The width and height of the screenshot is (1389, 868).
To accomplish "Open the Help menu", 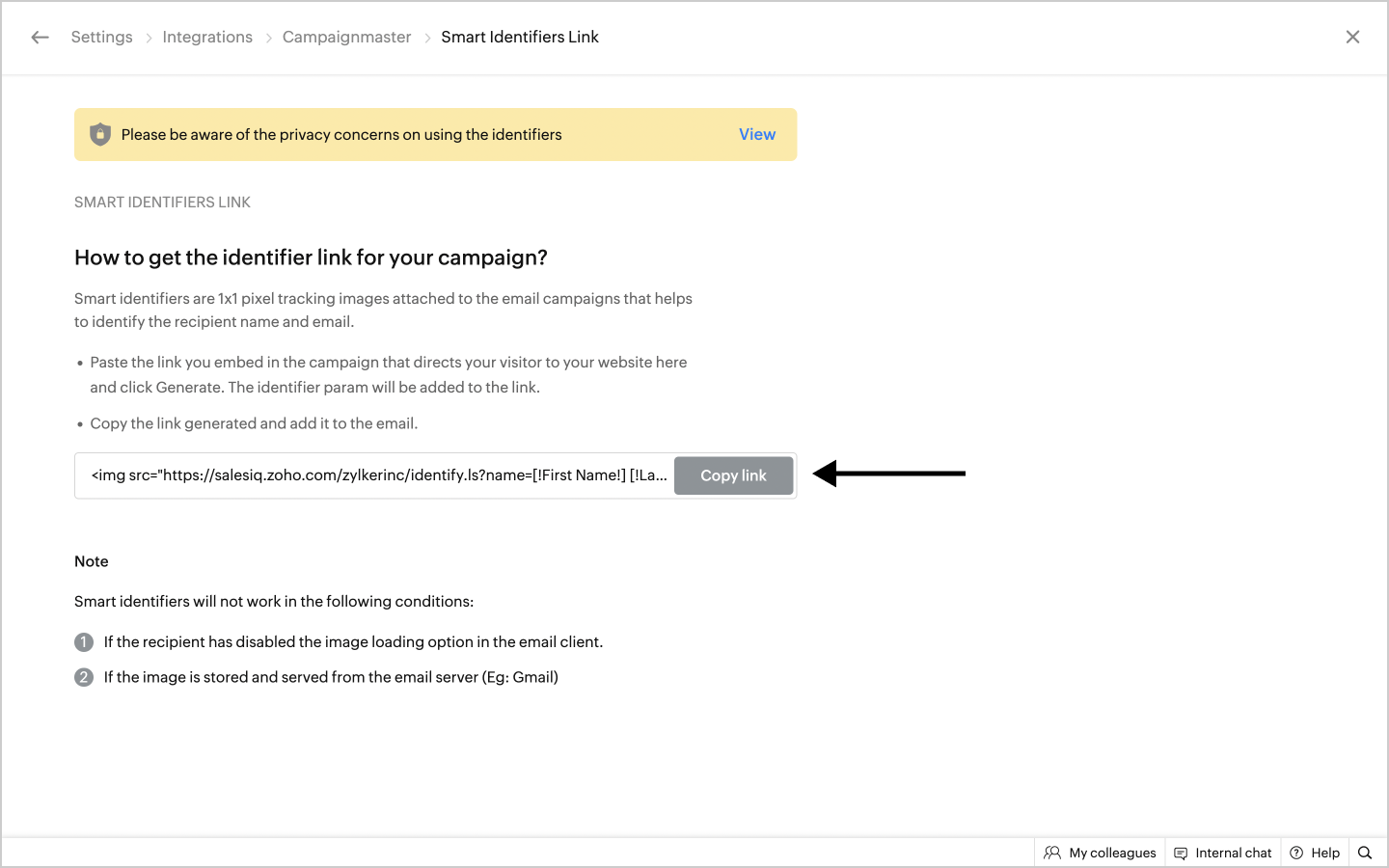I will click(x=1315, y=853).
